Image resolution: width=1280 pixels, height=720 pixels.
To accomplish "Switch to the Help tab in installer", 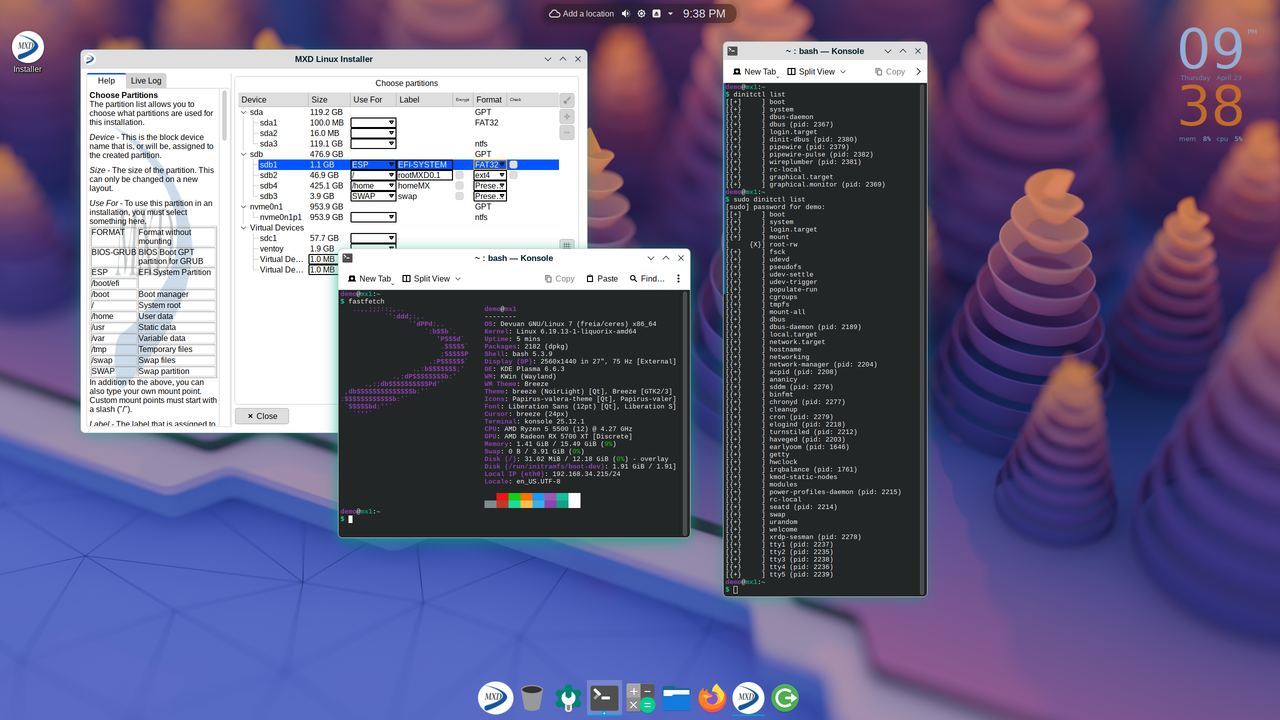I will 106,80.
